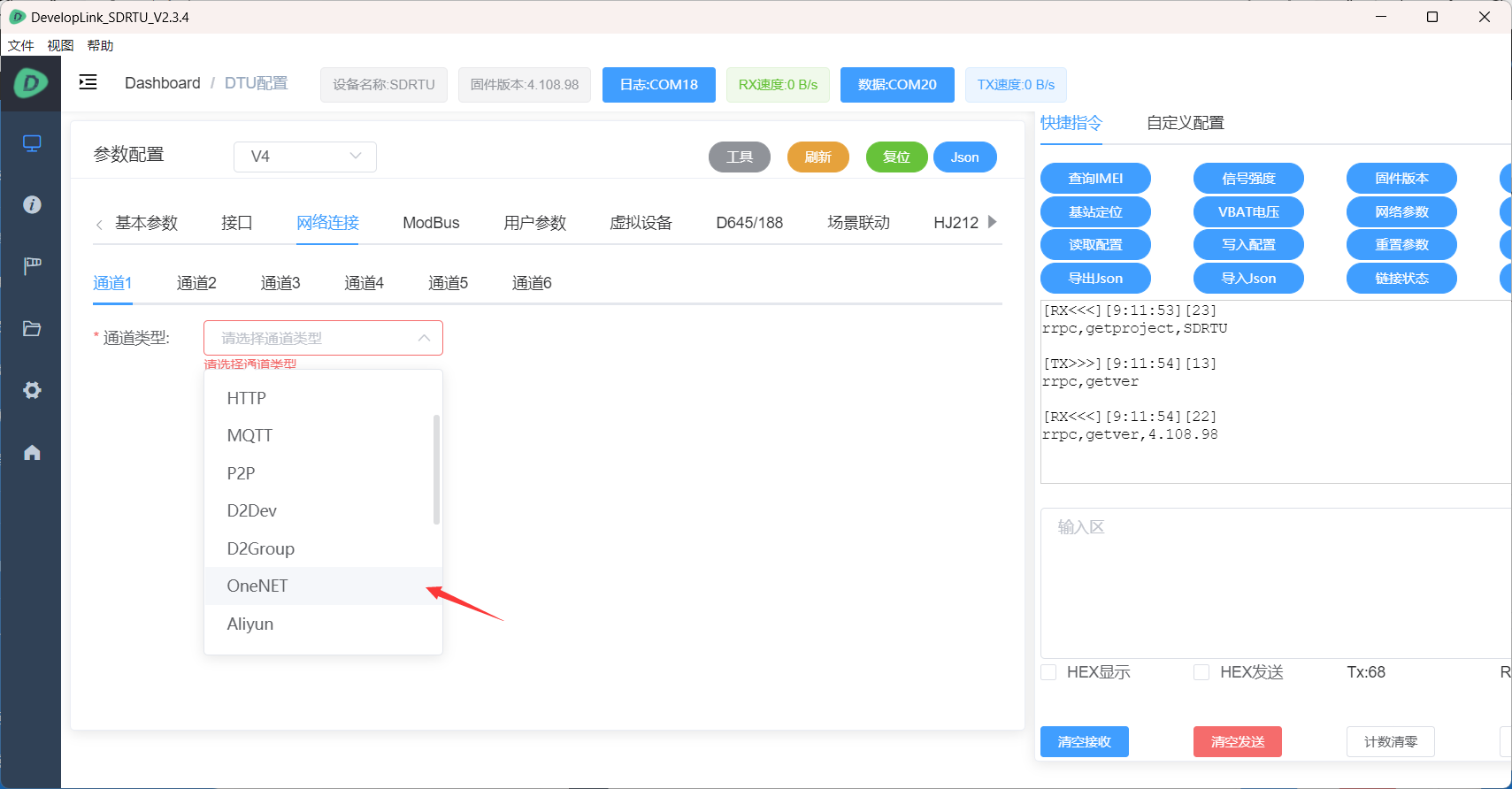
Task: Switch to 虚拟设备 tab
Action: point(641,223)
